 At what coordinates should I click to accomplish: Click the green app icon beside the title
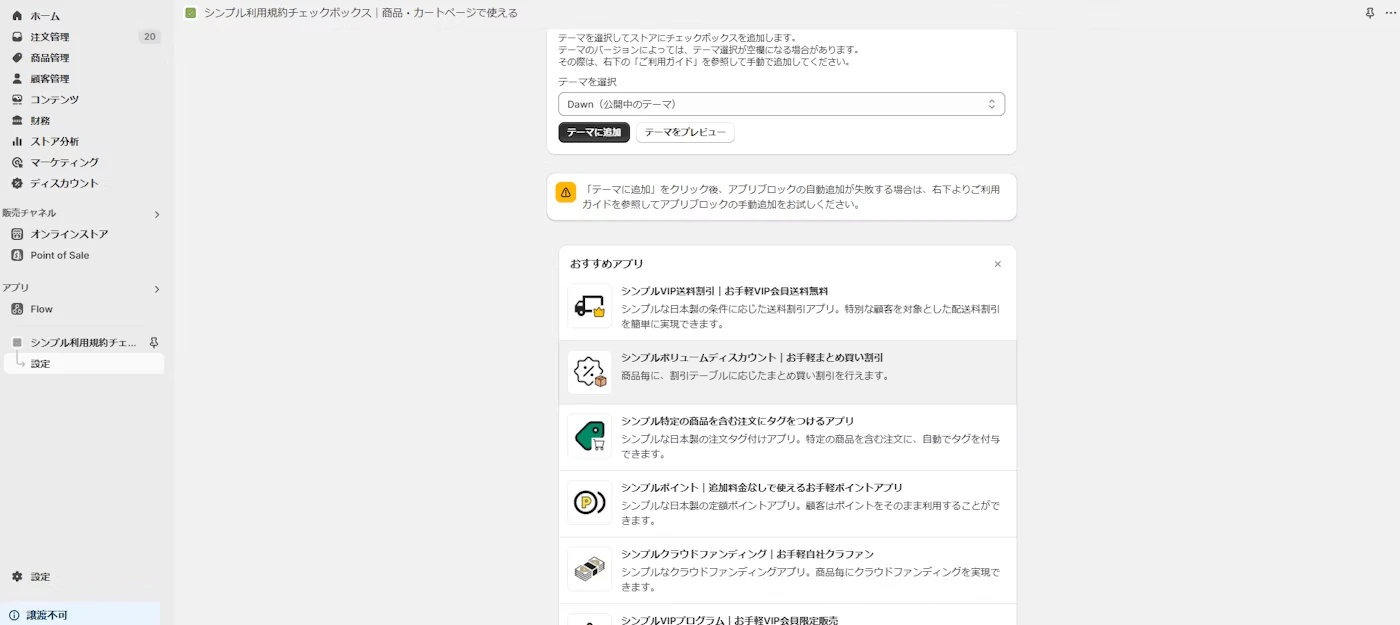click(191, 13)
